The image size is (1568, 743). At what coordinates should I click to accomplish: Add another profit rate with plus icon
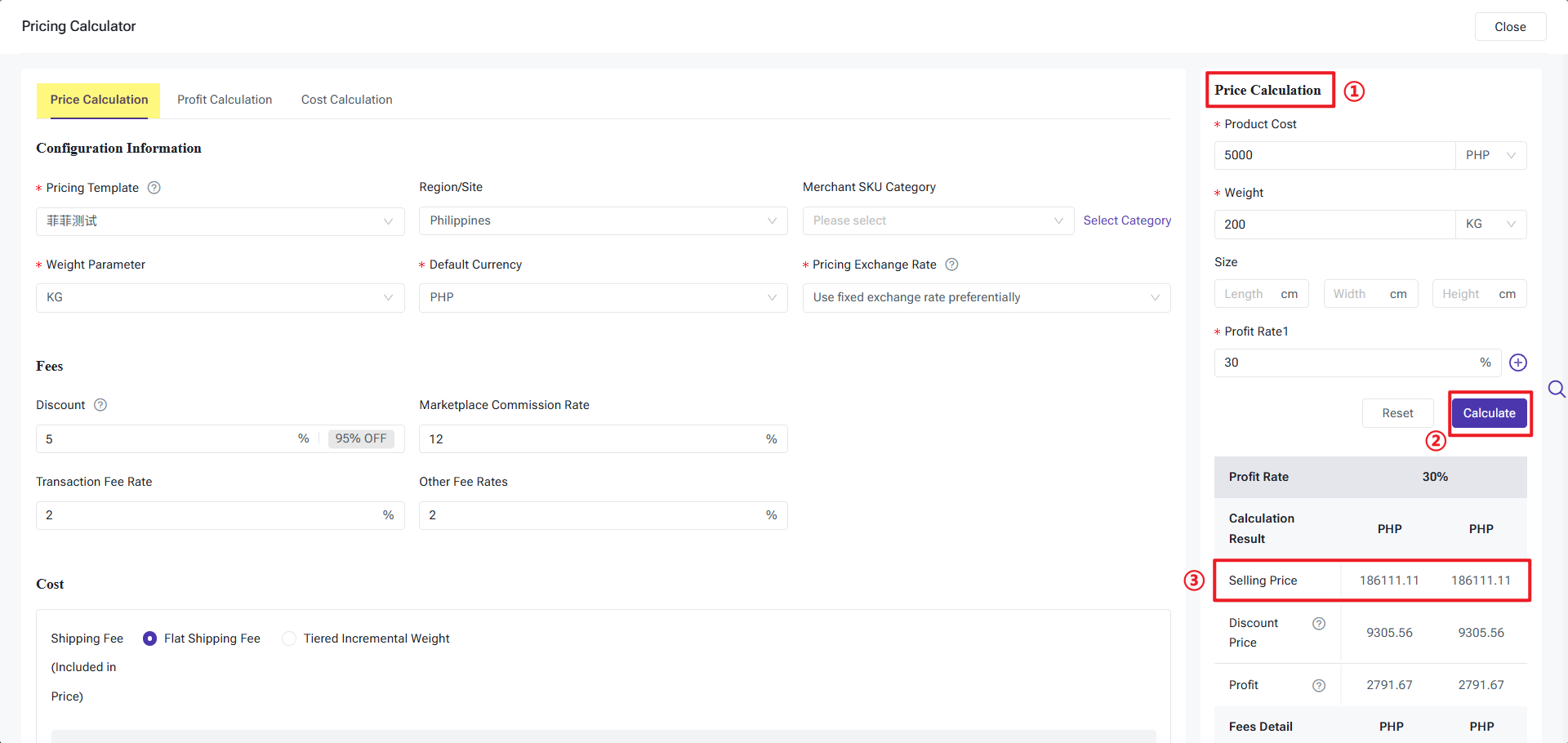tap(1518, 363)
